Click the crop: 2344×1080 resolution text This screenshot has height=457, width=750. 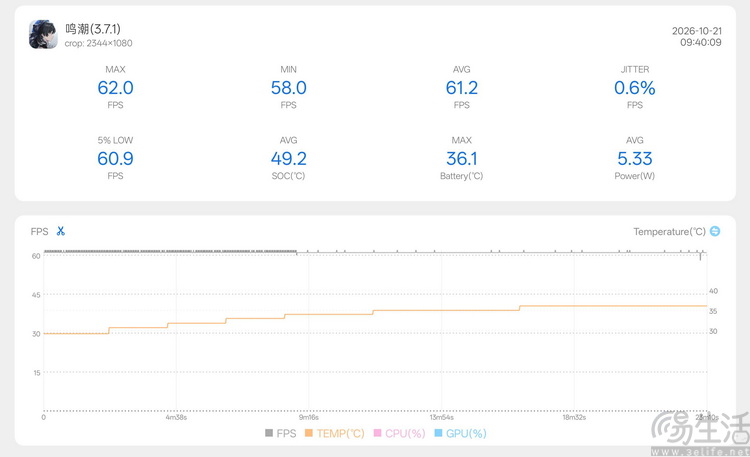[x=99, y=43]
